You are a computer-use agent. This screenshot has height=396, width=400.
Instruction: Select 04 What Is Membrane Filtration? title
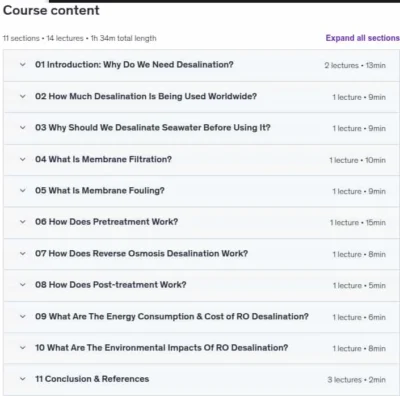point(103,159)
